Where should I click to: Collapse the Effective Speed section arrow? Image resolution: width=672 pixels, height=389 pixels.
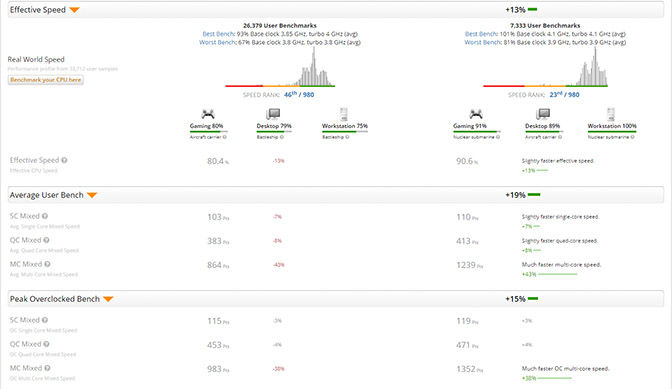[x=75, y=10]
